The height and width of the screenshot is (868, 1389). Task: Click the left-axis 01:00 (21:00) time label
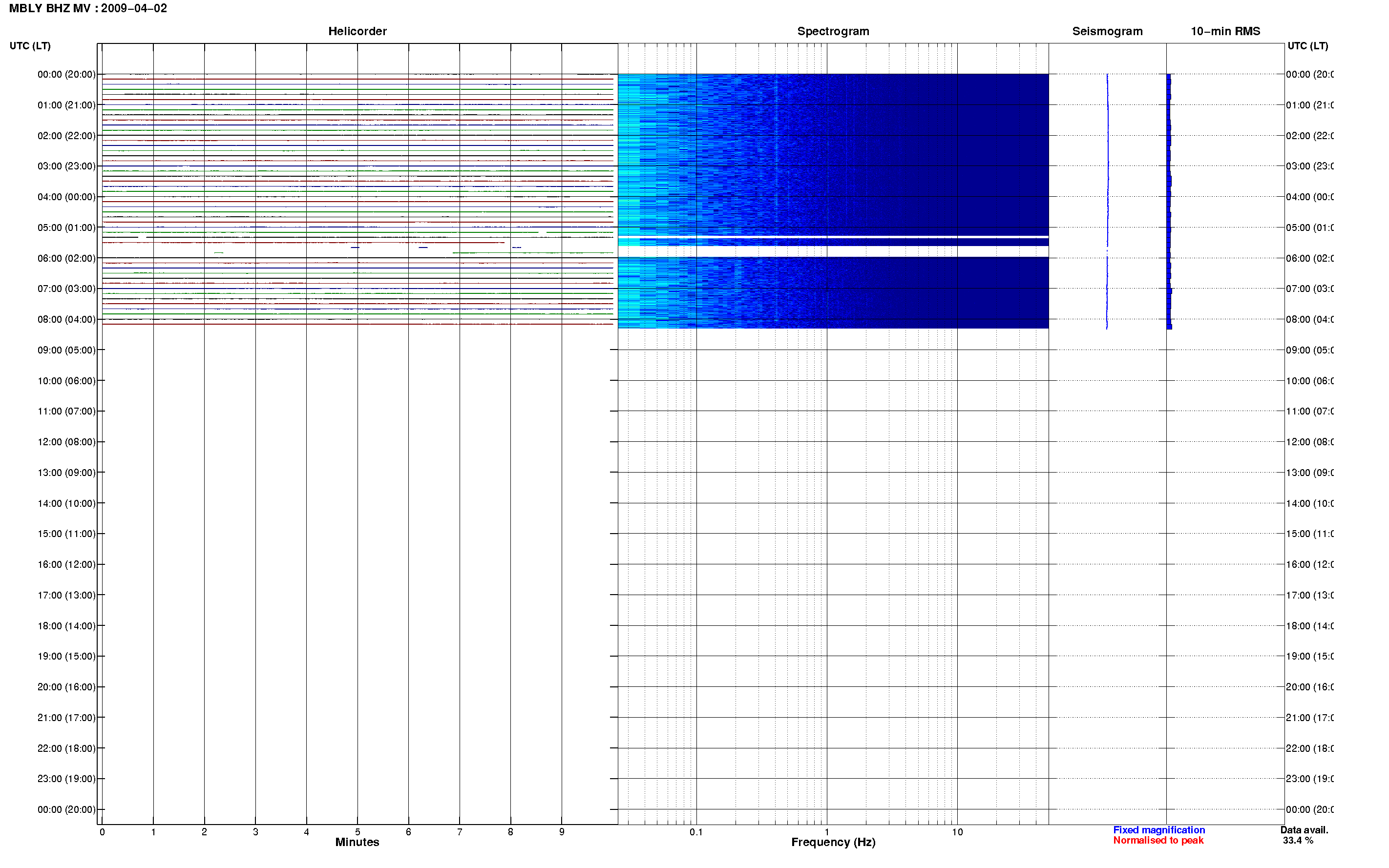66,105
